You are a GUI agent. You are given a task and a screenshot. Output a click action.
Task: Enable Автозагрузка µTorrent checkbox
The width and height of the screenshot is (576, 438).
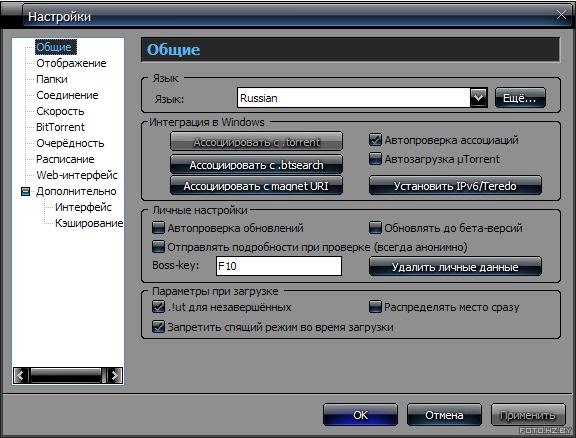(375, 159)
